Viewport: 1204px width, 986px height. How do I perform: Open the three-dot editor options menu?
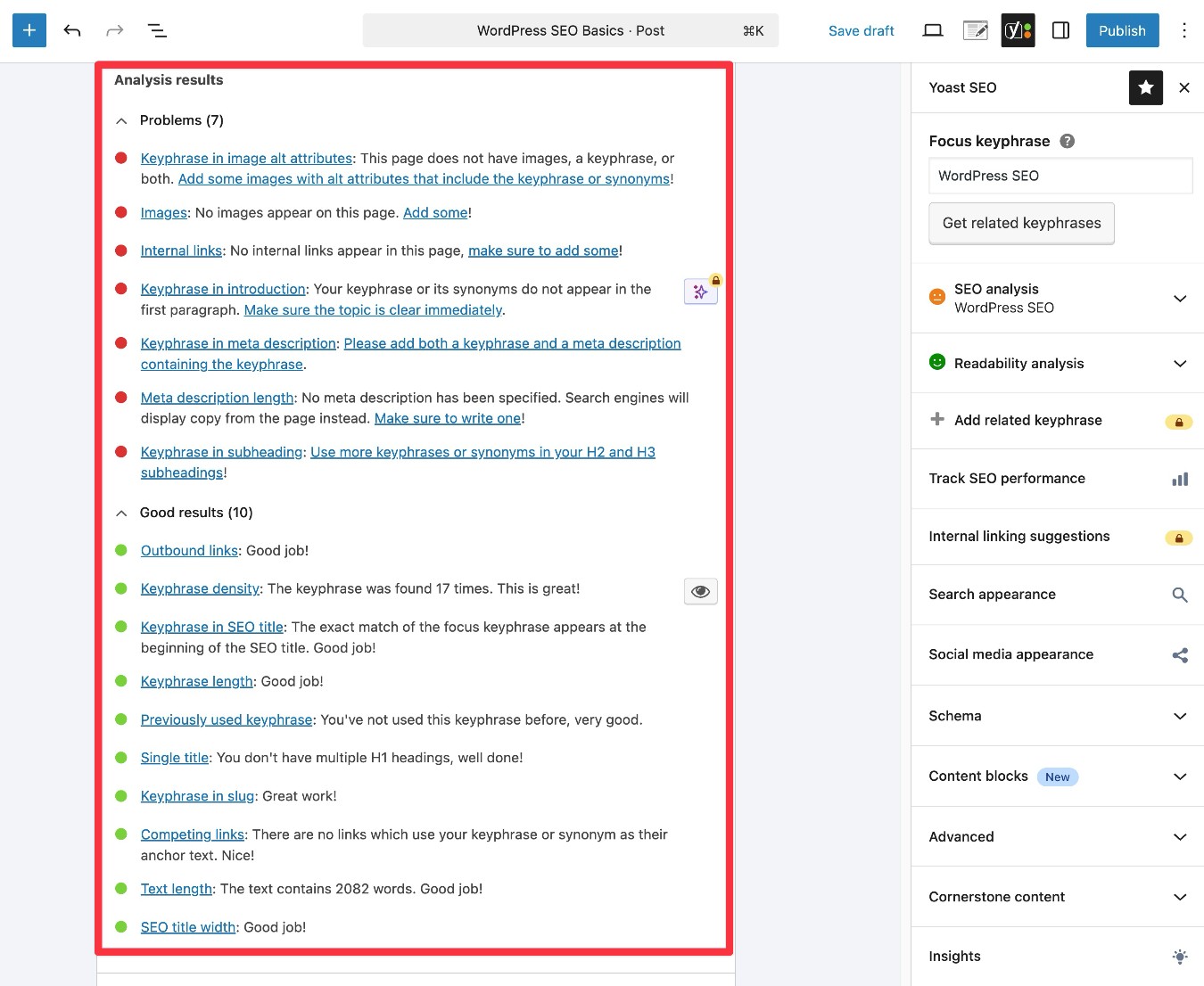(1184, 29)
